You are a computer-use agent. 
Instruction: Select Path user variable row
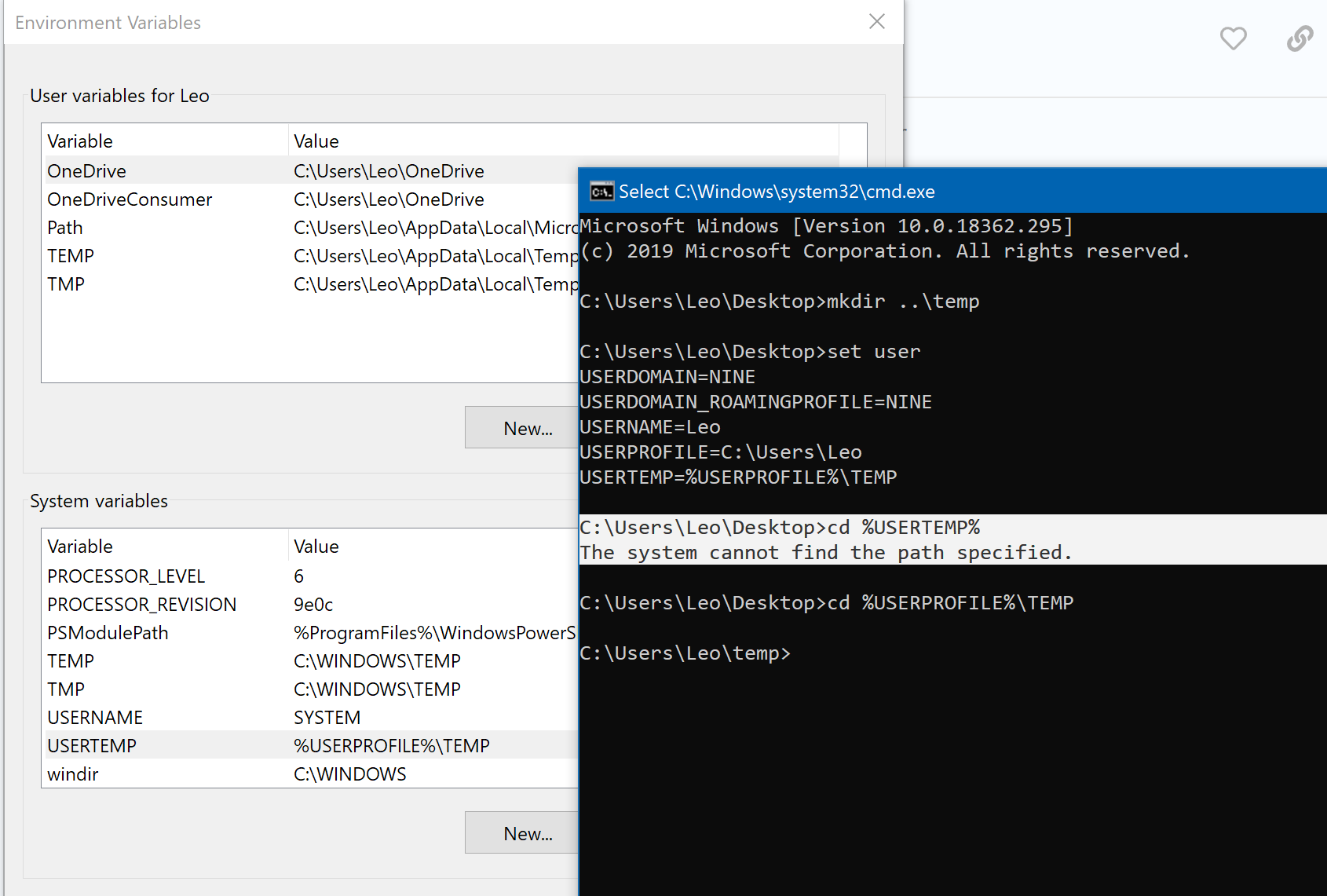point(310,227)
